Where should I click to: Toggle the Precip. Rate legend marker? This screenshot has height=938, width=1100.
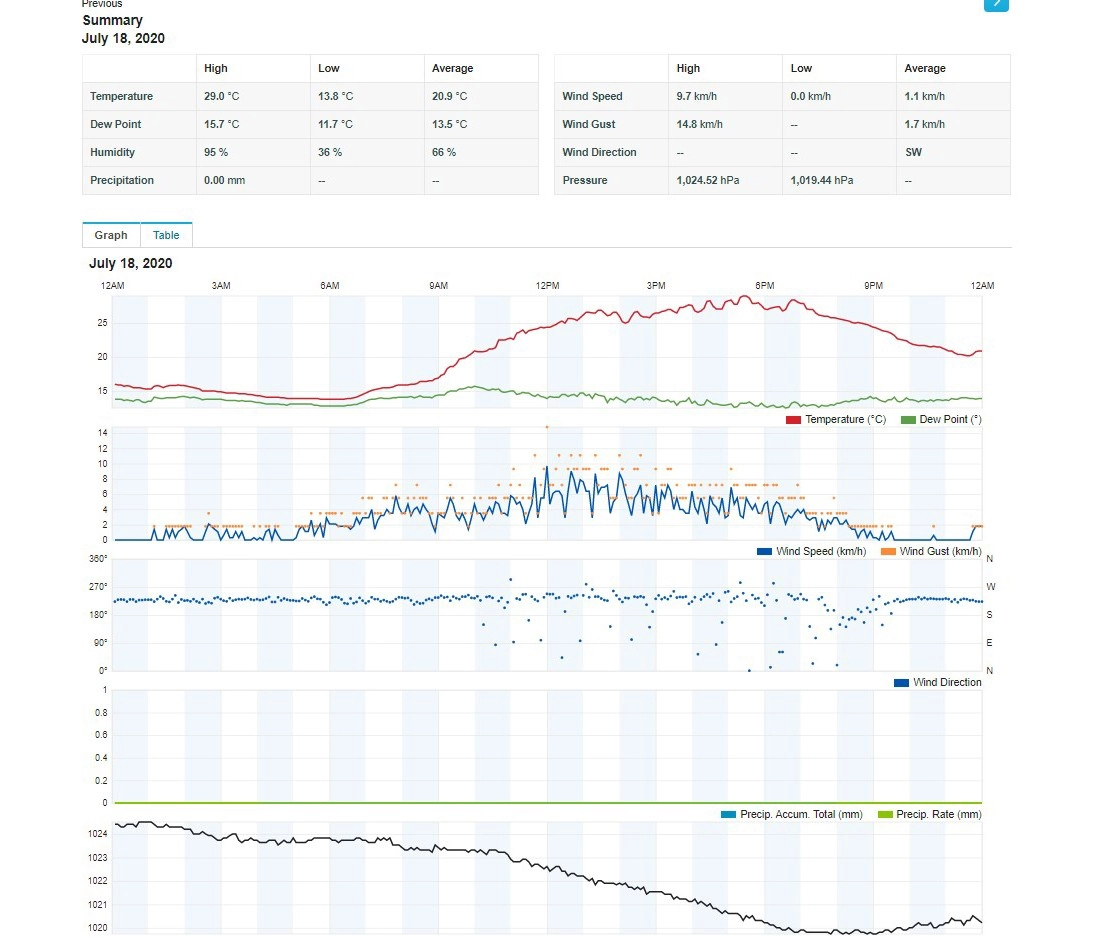coord(884,815)
